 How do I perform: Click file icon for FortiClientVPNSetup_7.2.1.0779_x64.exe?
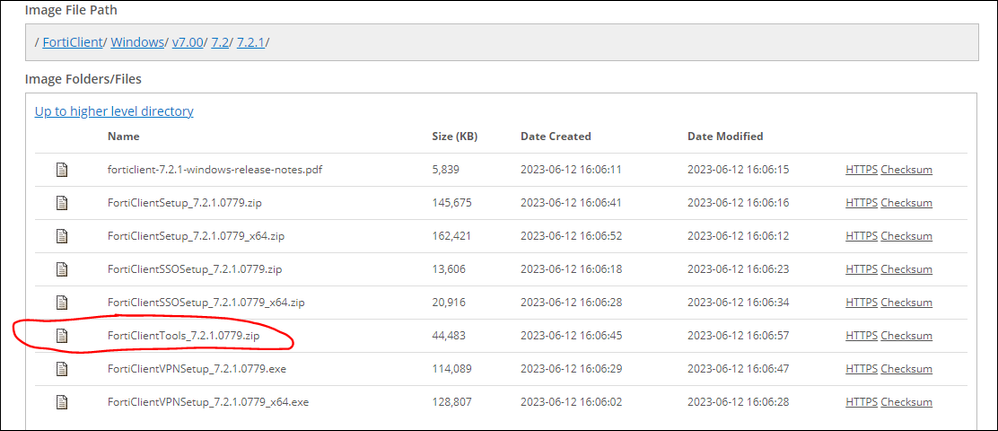62,402
